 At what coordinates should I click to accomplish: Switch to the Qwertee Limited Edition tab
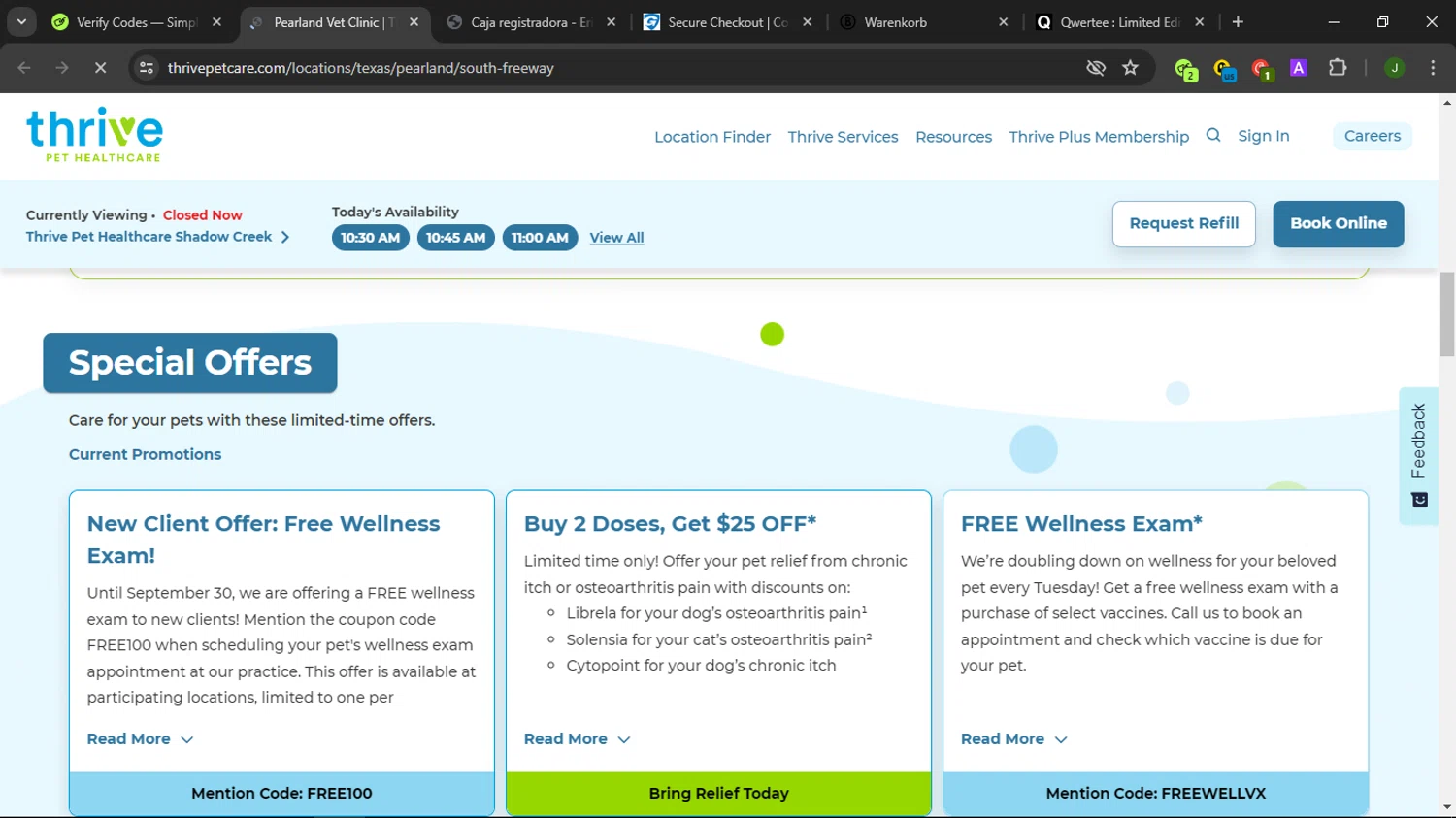[1119, 22]
